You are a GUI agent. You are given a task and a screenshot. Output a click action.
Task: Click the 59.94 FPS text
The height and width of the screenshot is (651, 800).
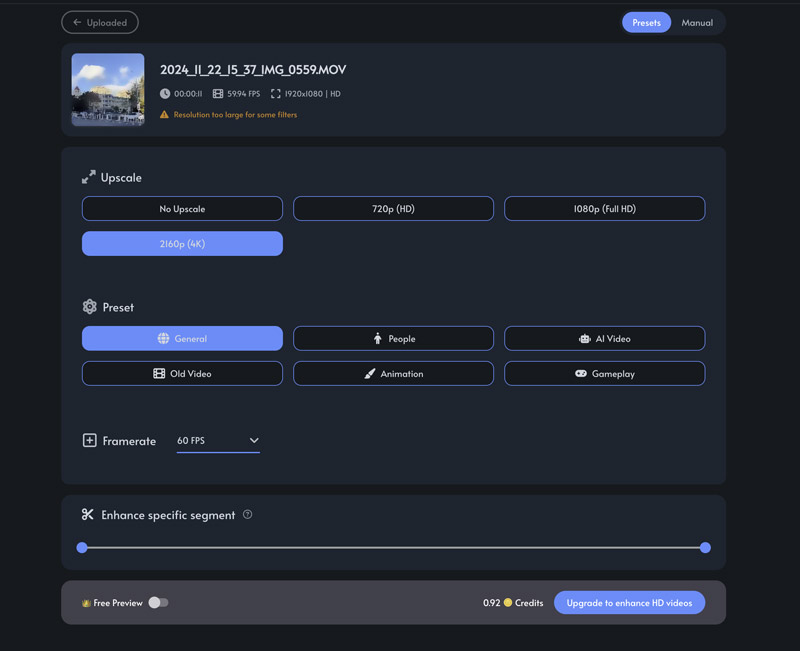(x=243, y=93)
